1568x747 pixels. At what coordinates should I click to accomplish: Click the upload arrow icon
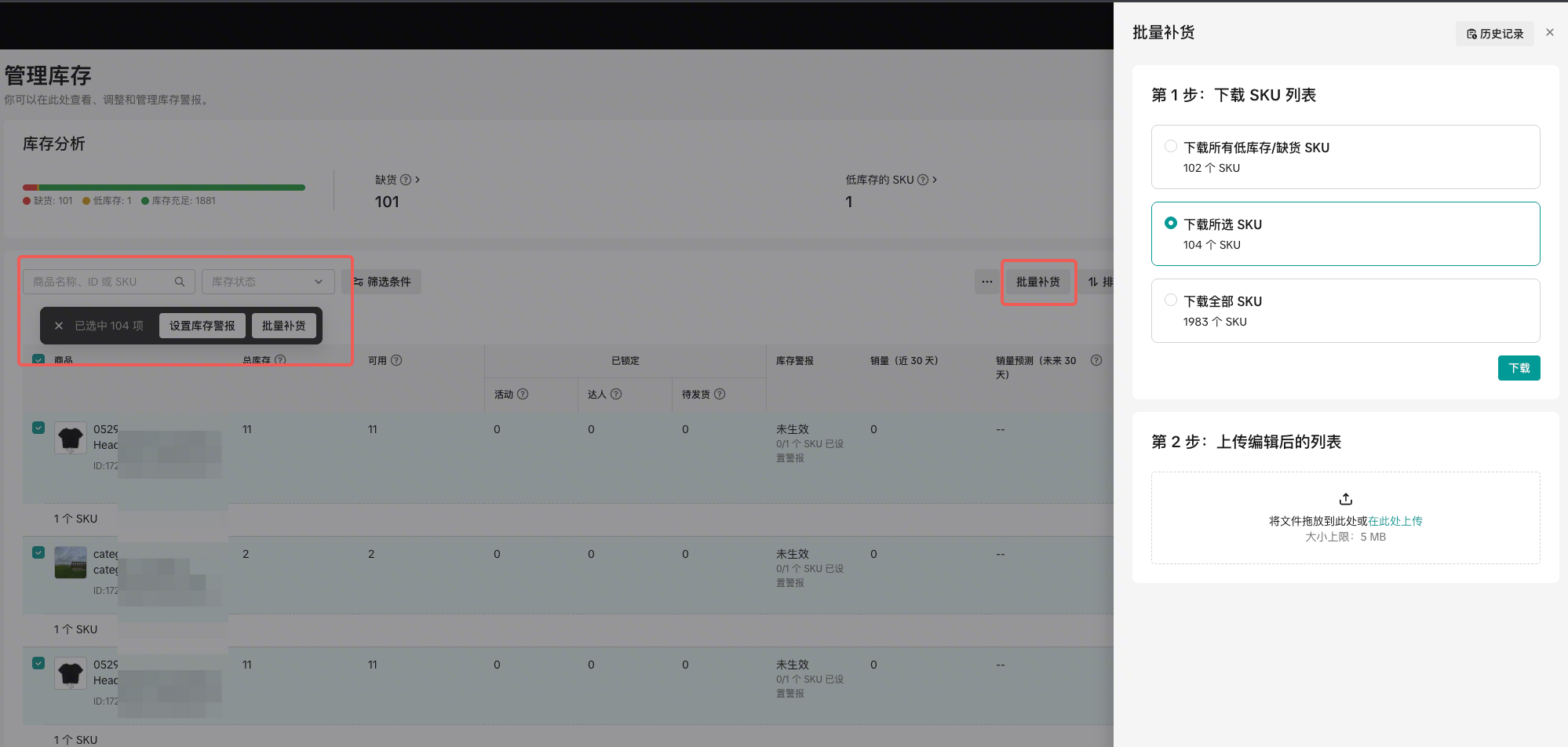click(x=1345, y=499)
